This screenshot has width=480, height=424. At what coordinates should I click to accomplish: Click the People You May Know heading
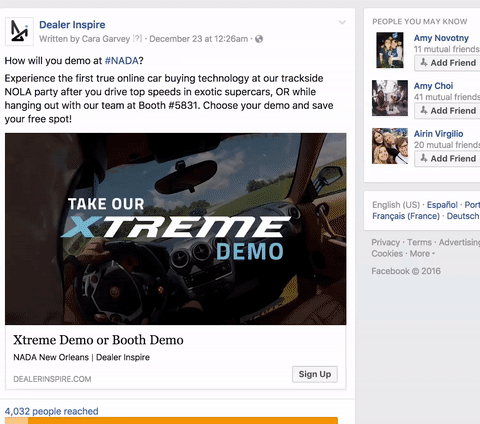point(420,22)
